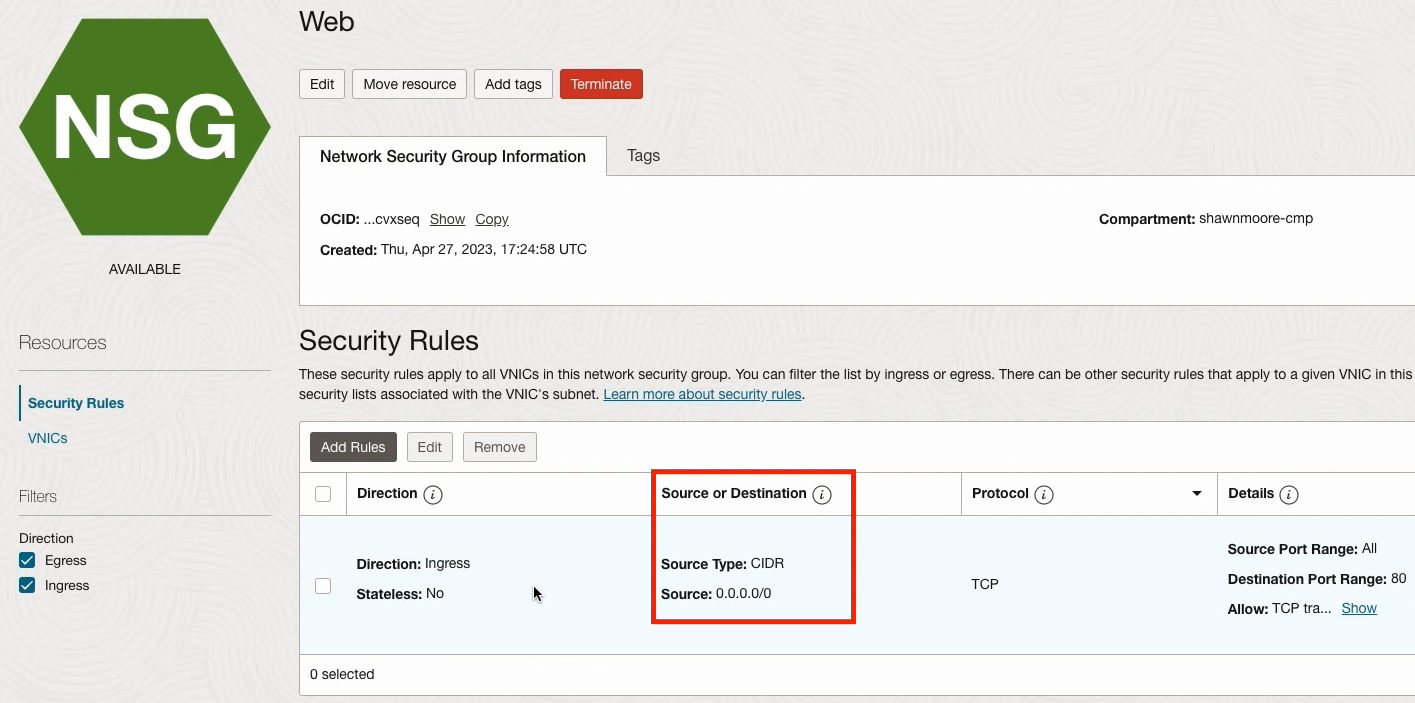The image size is (1415, 703).
Task: Click the info icon next to Direction
Action: click(433, 495)
